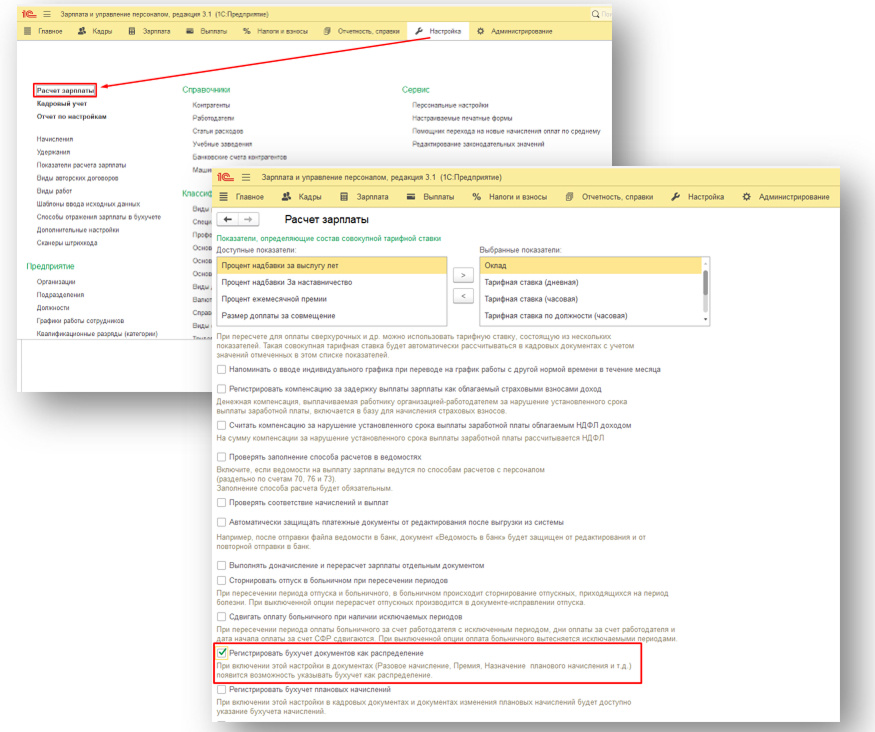The height and width of the screenshot is (732, 875).
Task: Click the 1C logo in back window
Action: 29,14
